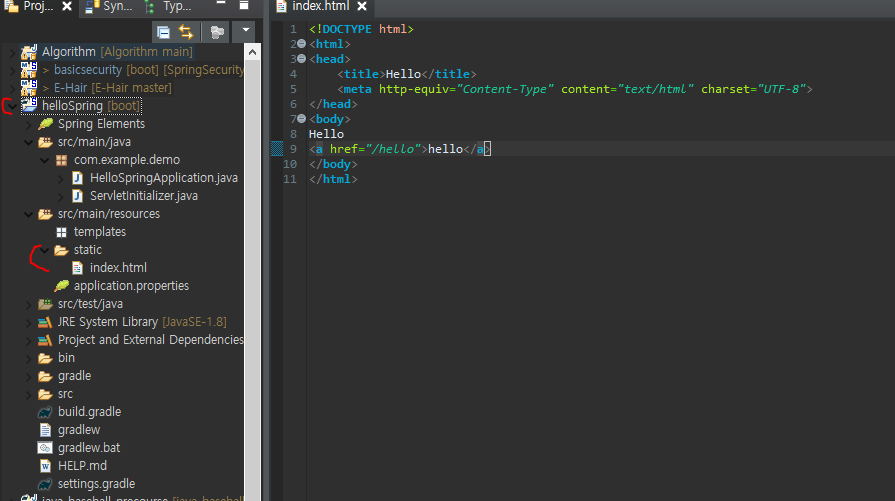This screenshot has height=501, width=895.
Task: Minimize the Project Explorer panel
Action: tap(221, 5)
